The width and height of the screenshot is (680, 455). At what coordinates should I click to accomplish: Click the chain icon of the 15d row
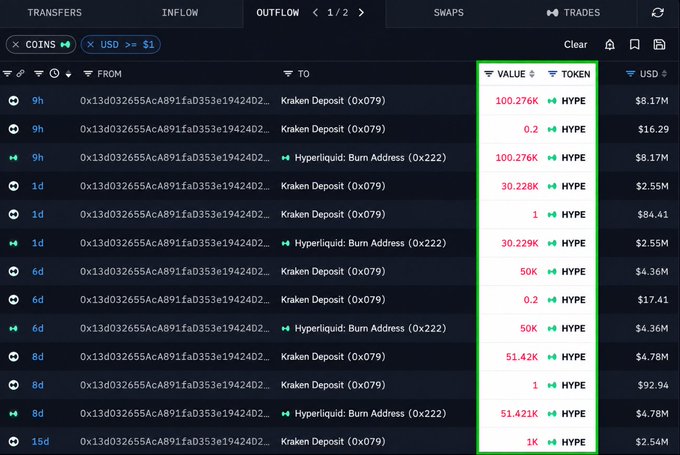(13, 442)
